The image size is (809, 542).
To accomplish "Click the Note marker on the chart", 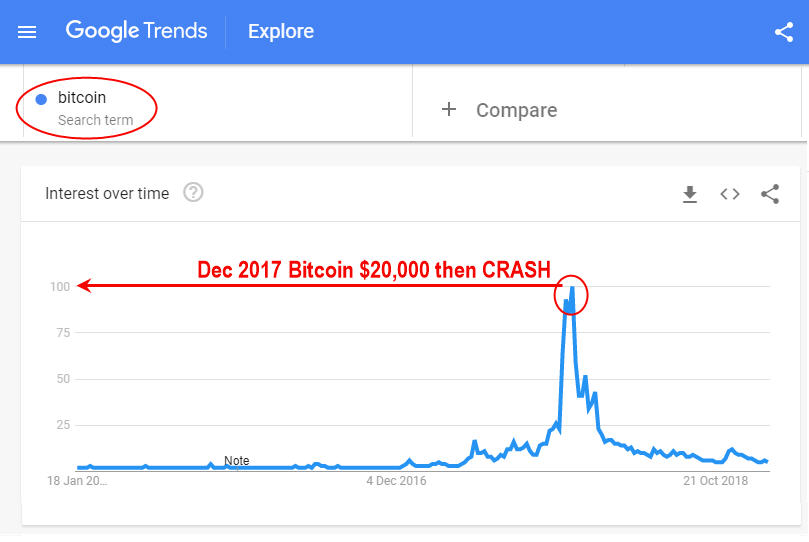I will [x=237, y=461].
